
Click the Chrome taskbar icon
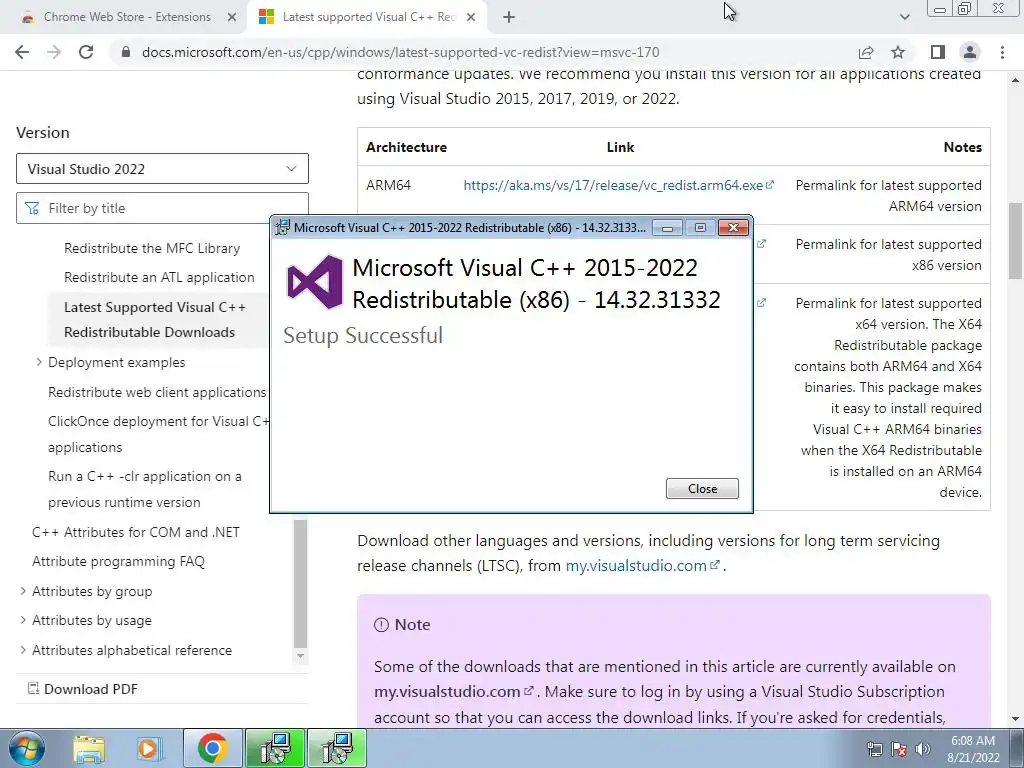click(212, 748)
